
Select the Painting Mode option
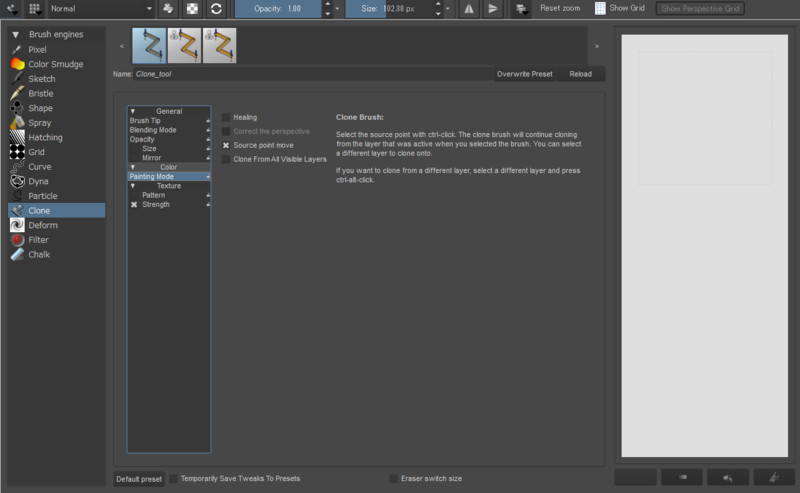coord(169,177)
